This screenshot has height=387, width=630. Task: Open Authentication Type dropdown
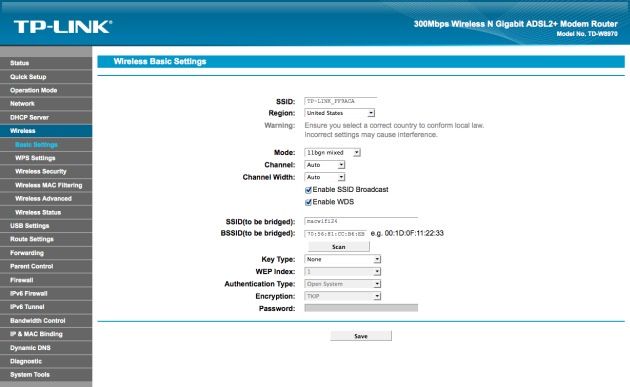342,284
